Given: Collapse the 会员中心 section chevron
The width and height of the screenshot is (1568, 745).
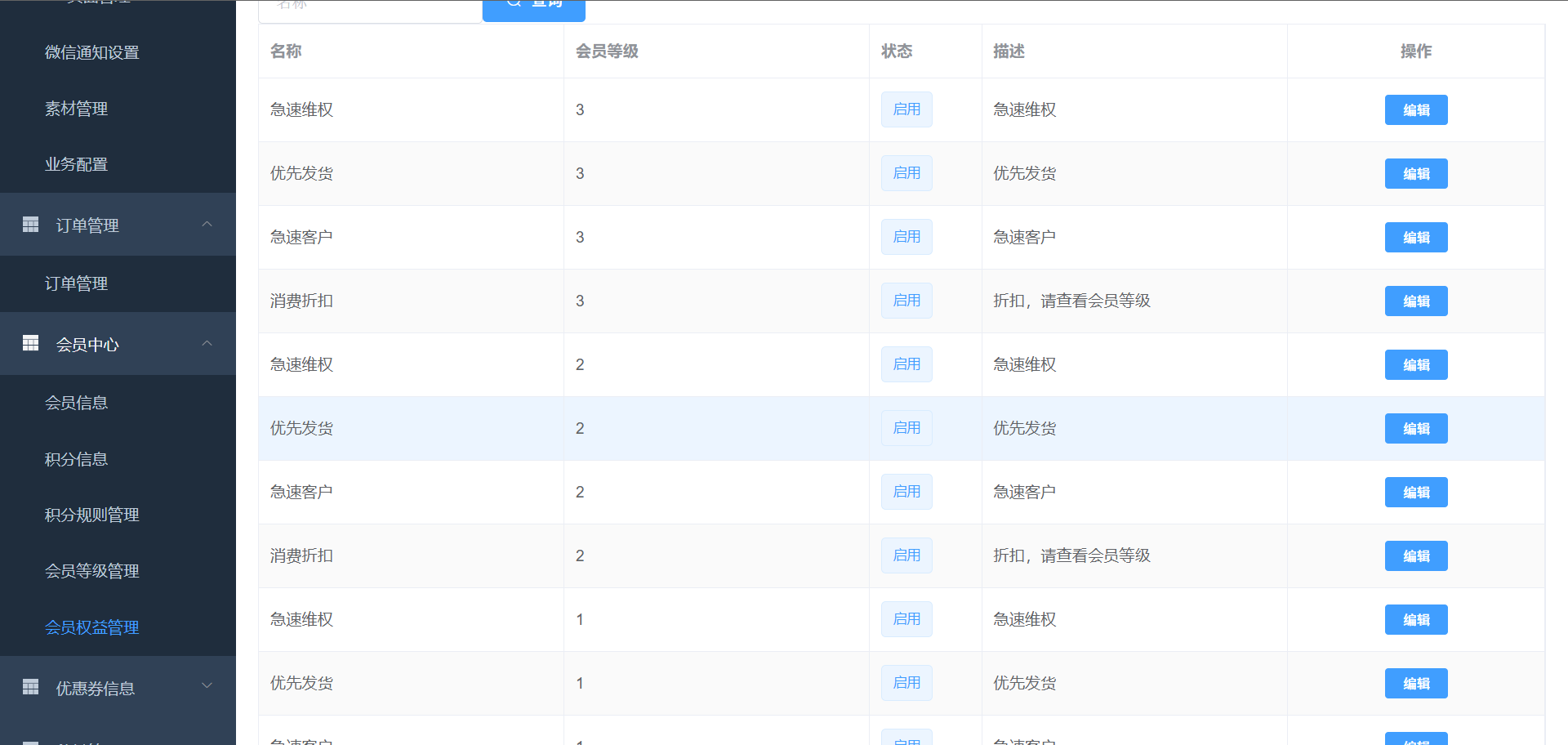Looking at the screenshot, I should [207, 344].
